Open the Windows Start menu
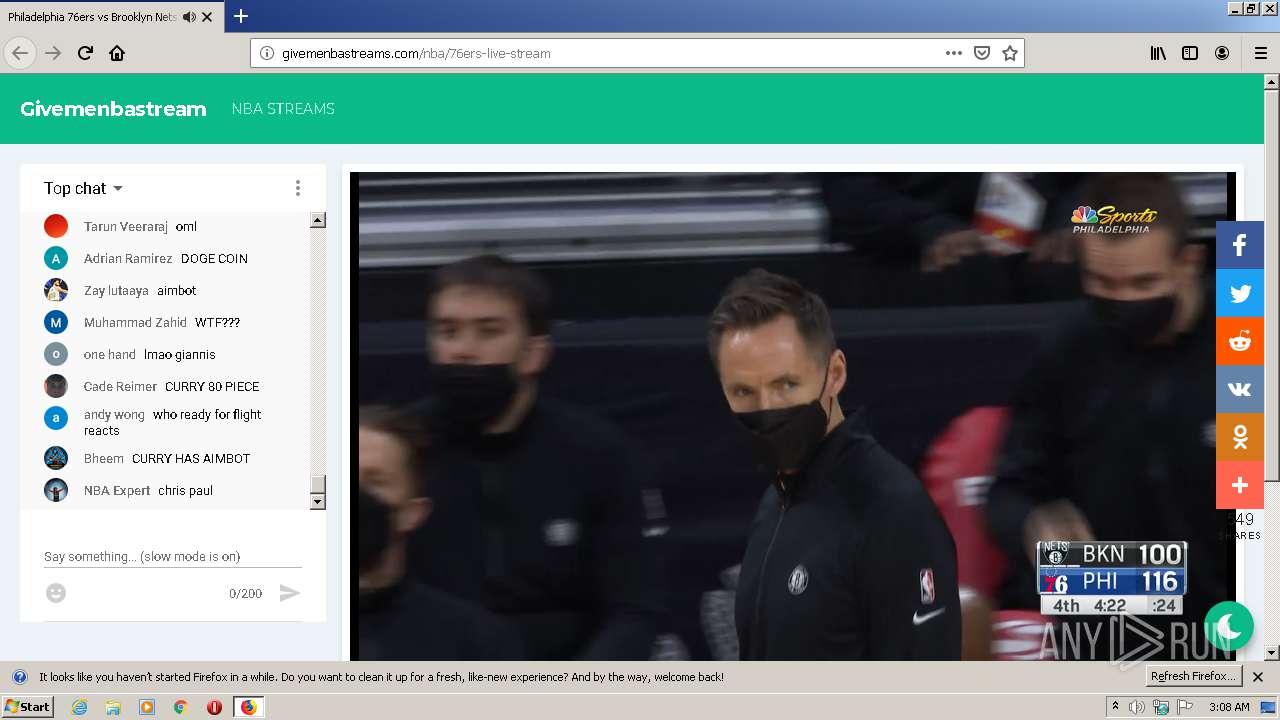The width and height of the screenshot is (1280, 720). pos(28,707)
